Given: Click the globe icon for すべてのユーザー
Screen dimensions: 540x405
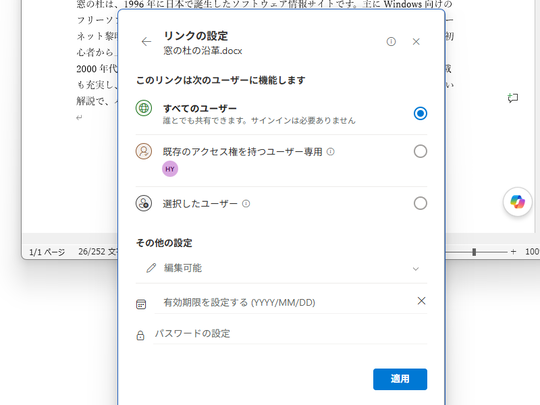Looking at the screenshot, I should coord(144,108).
